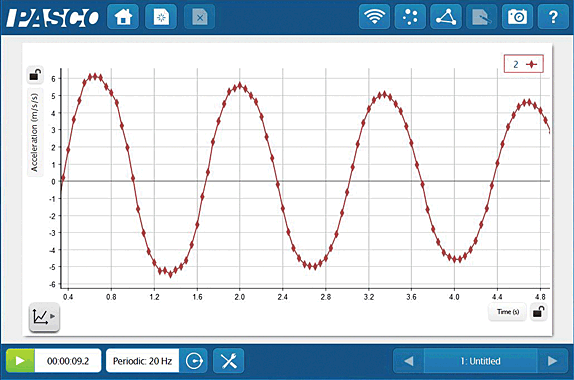Image resolution: width=574 pixels, height=380 pixels.
Task: Toggle the x-axis scale lock
Action: pos(538,312)
